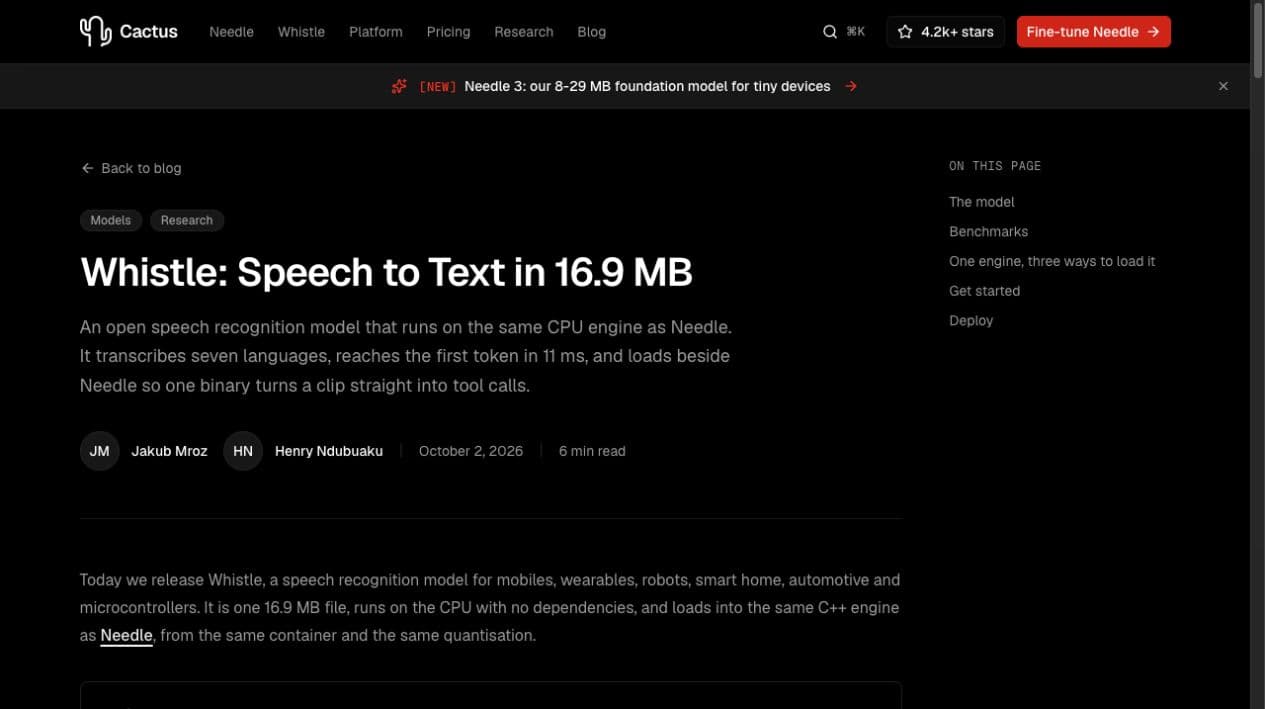This screenshot has height=709, width=1265.
Task: Navigate to the Blog page
Action: (x=591, y=32)
